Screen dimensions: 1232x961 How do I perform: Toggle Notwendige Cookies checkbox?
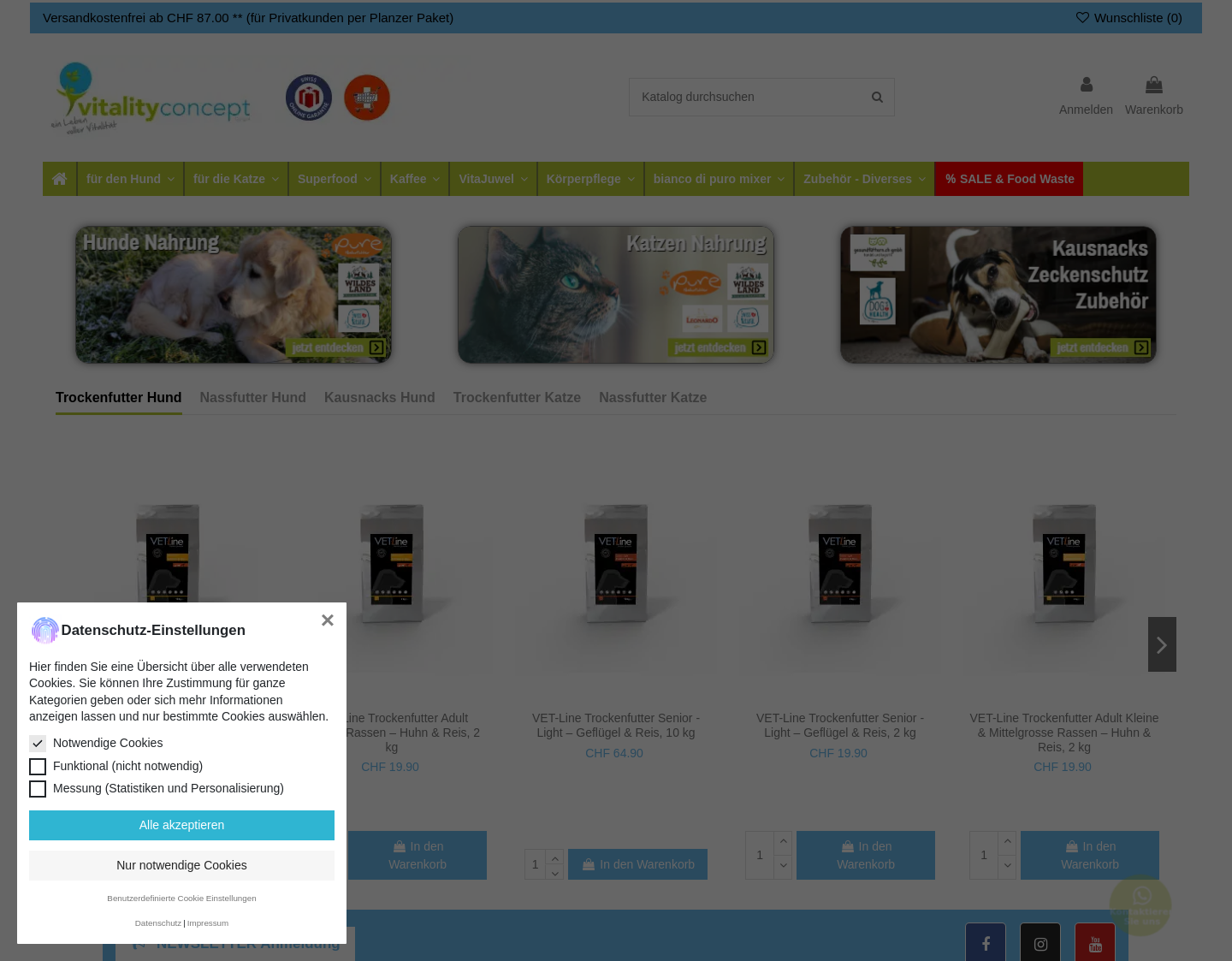pyautogui.click(x=38, y=744)
